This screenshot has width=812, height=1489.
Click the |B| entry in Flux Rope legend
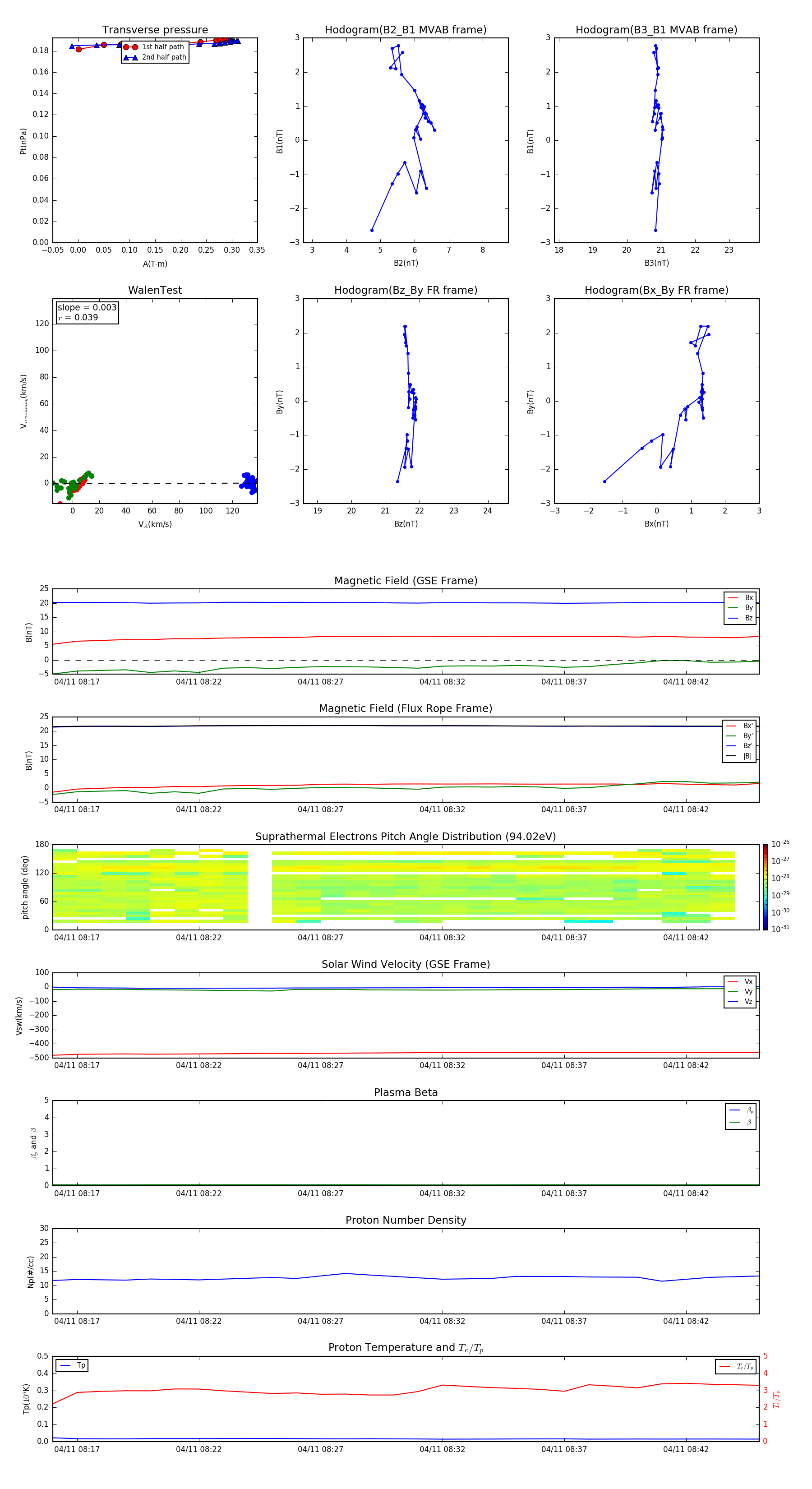[x=739, y=756]
